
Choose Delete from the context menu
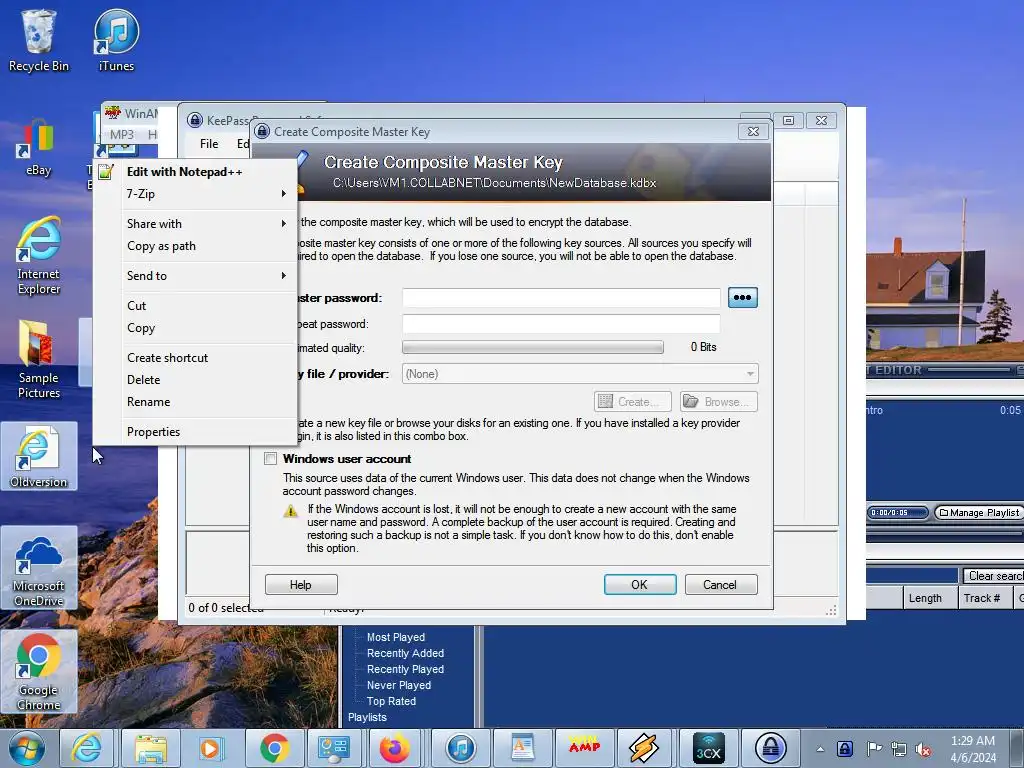[x=196, y=379]
